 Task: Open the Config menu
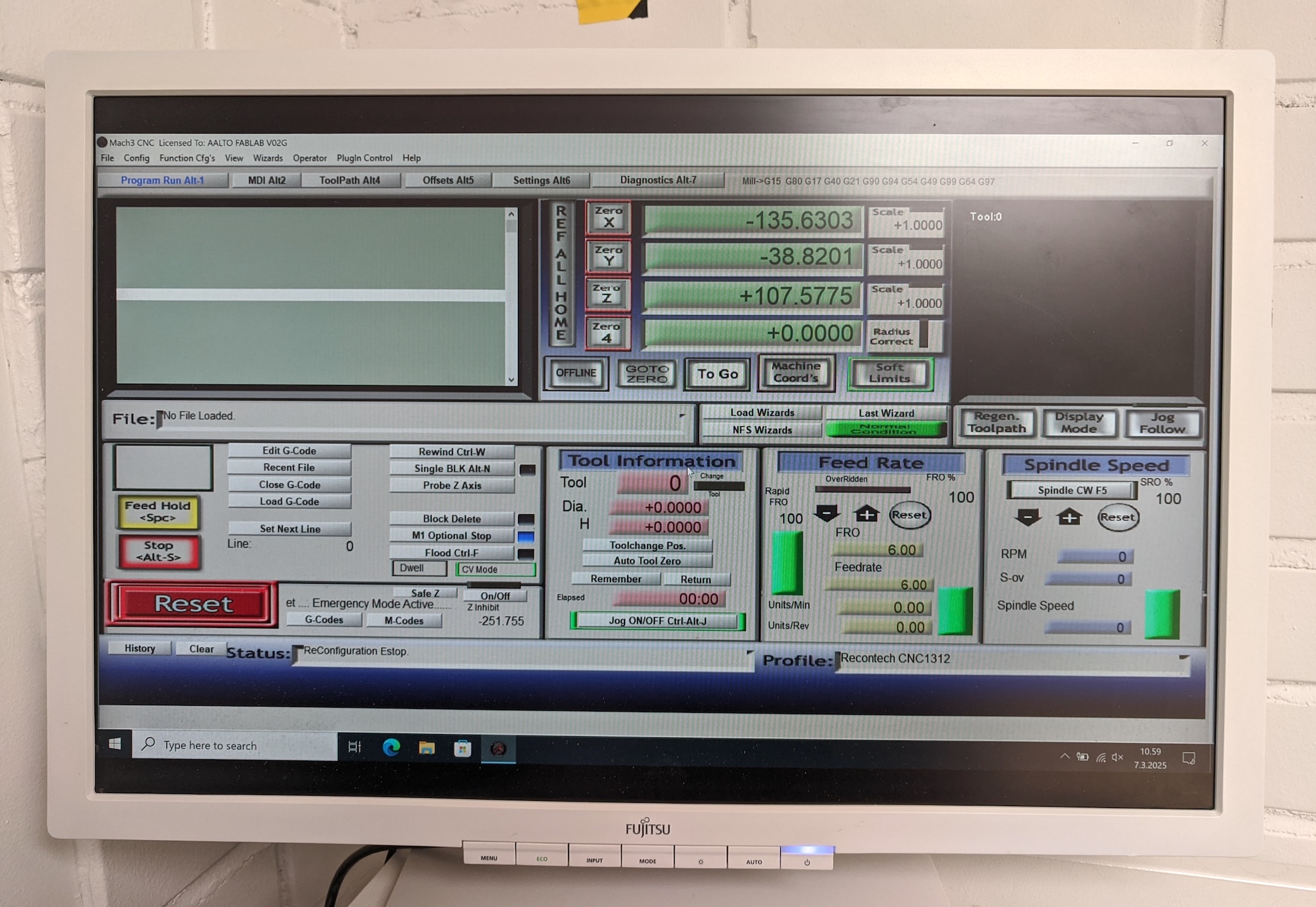point(136,158)
